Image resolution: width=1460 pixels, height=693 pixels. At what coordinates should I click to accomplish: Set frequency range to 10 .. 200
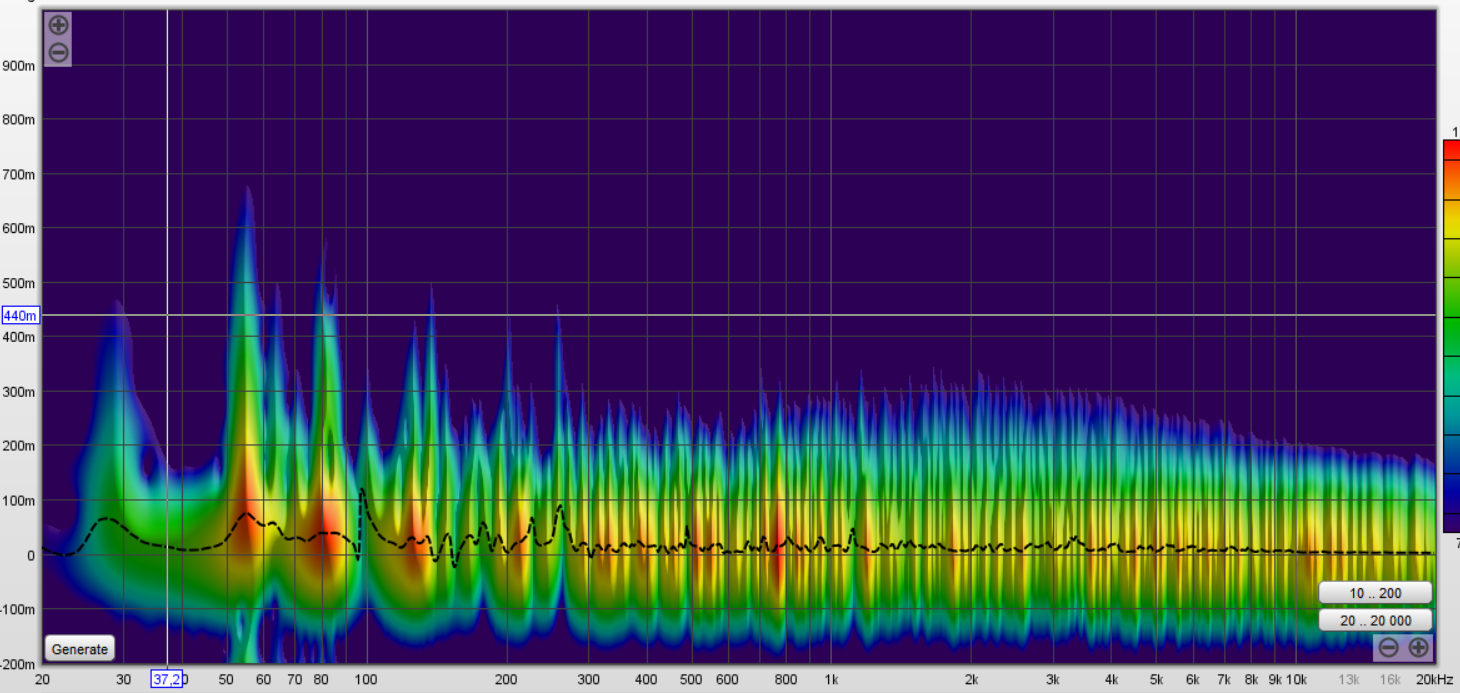pos(1375,593)
